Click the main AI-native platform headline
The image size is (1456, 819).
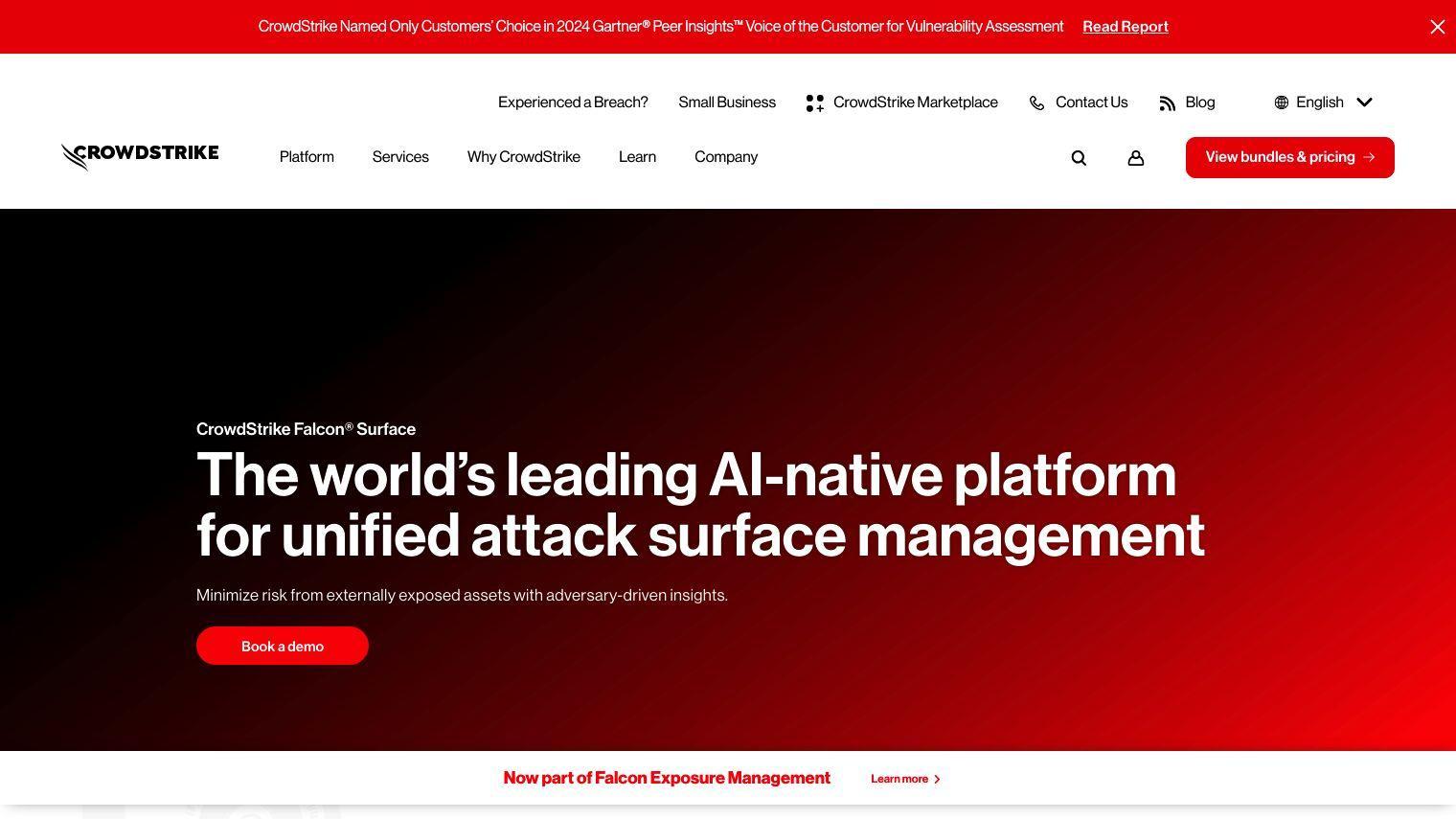[x=700, y=505]
